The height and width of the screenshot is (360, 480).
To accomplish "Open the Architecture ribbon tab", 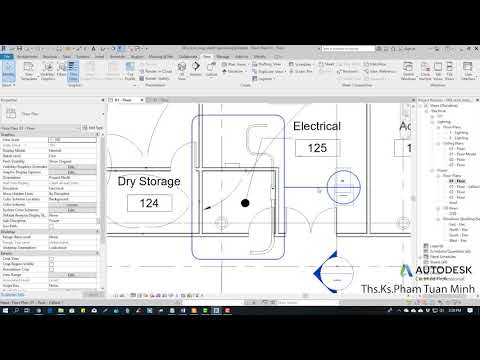I will [x=27, y=57].
